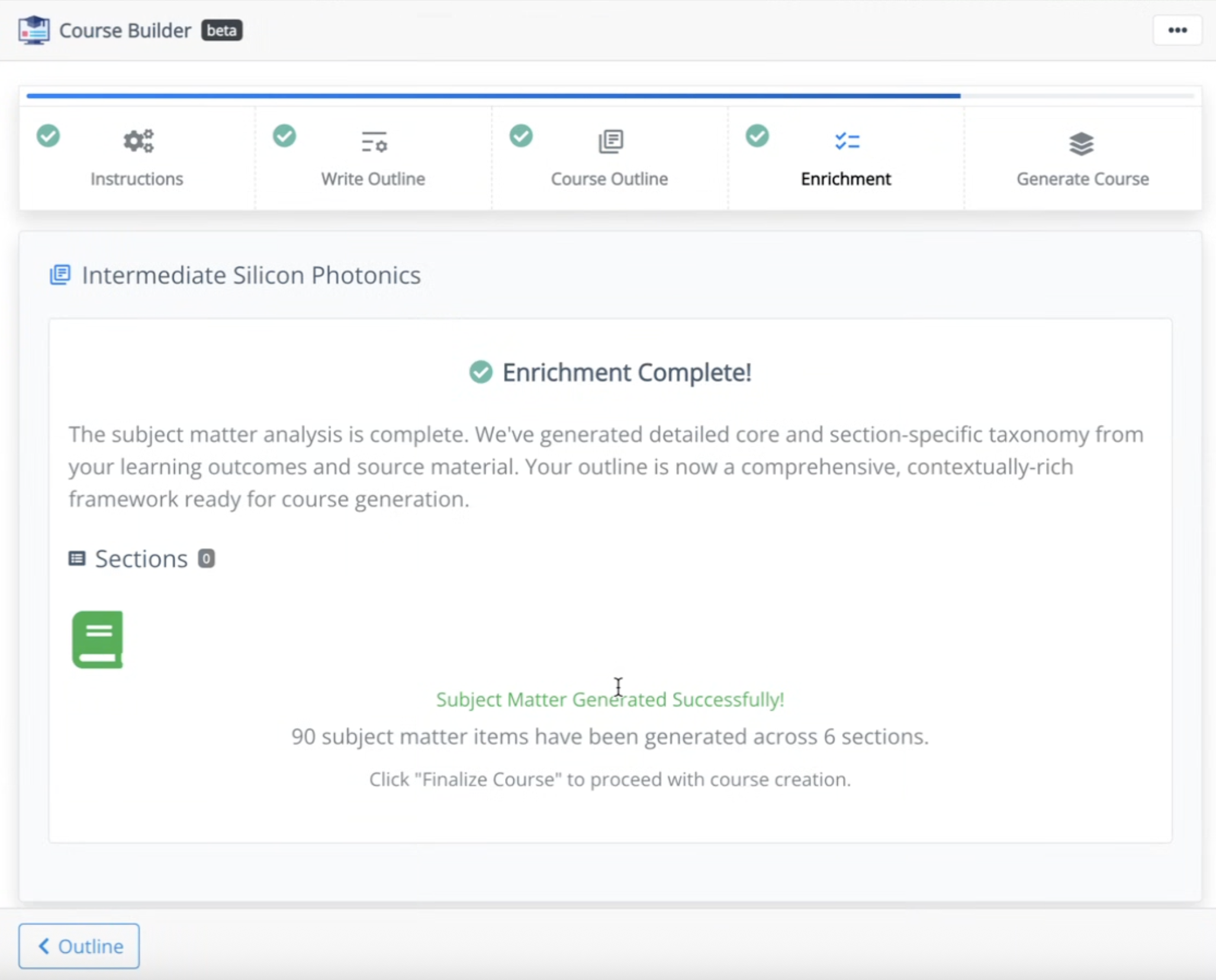Image resolution: width=1216 pixels, height=980 pixels.
Task: Click the Sections list icon
Action: tap(77, 559)
